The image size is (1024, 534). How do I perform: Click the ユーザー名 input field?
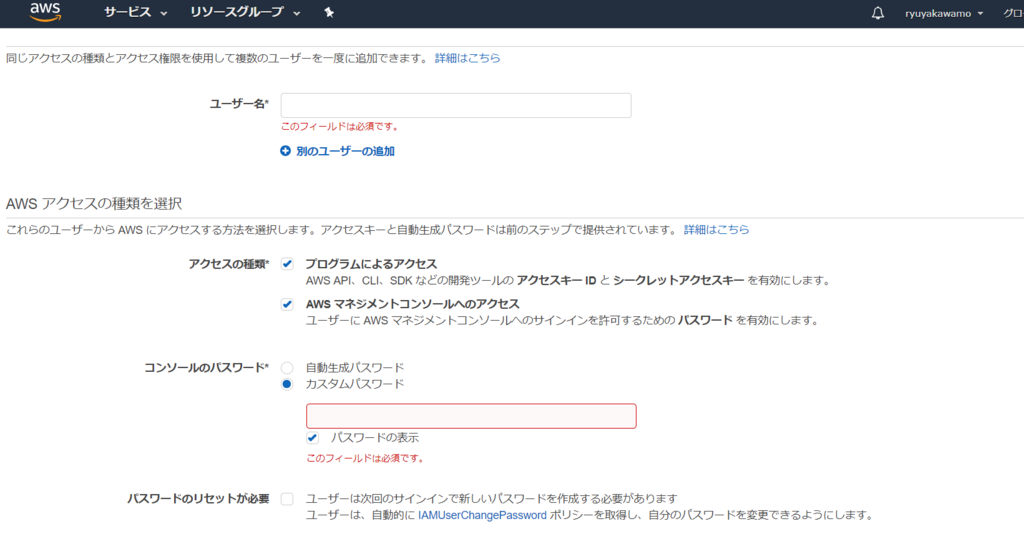click(456, 105)
